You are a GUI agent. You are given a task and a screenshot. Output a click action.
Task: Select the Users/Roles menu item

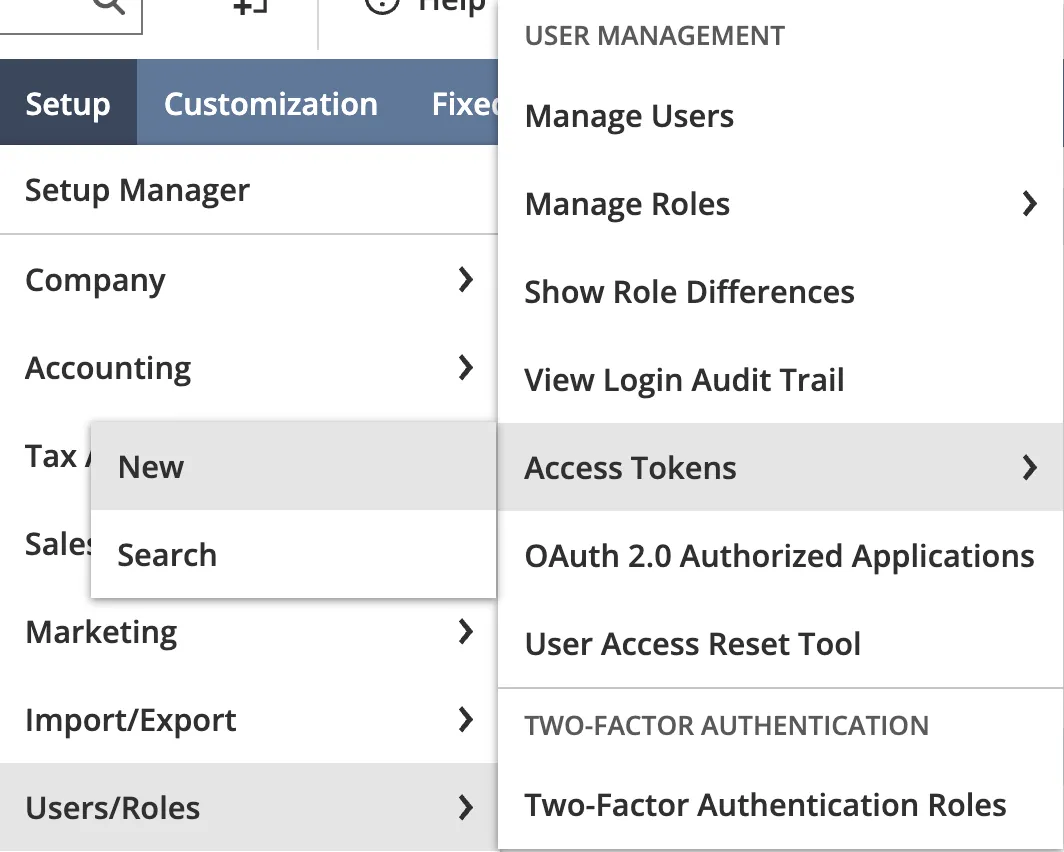(x=248, y=807)
